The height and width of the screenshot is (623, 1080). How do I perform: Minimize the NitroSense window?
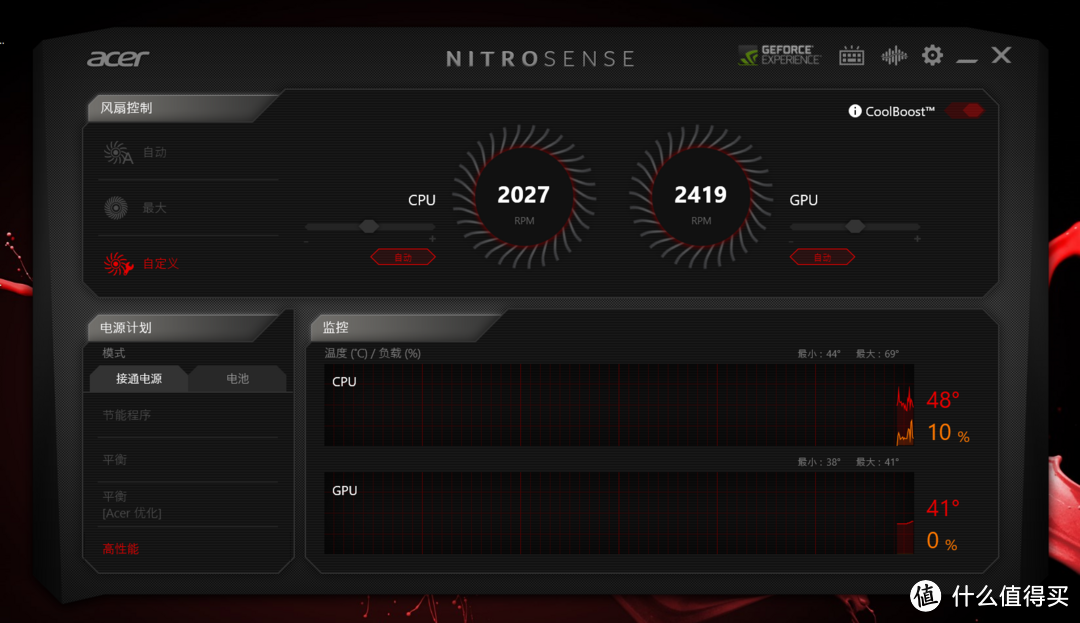[967, 61]
